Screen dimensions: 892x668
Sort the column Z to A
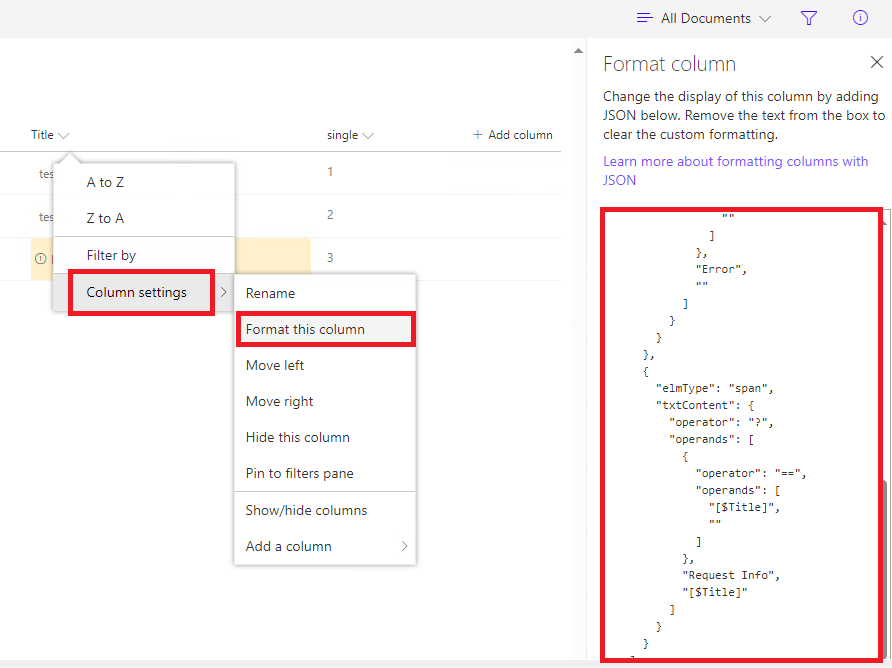tap(144, 218)
